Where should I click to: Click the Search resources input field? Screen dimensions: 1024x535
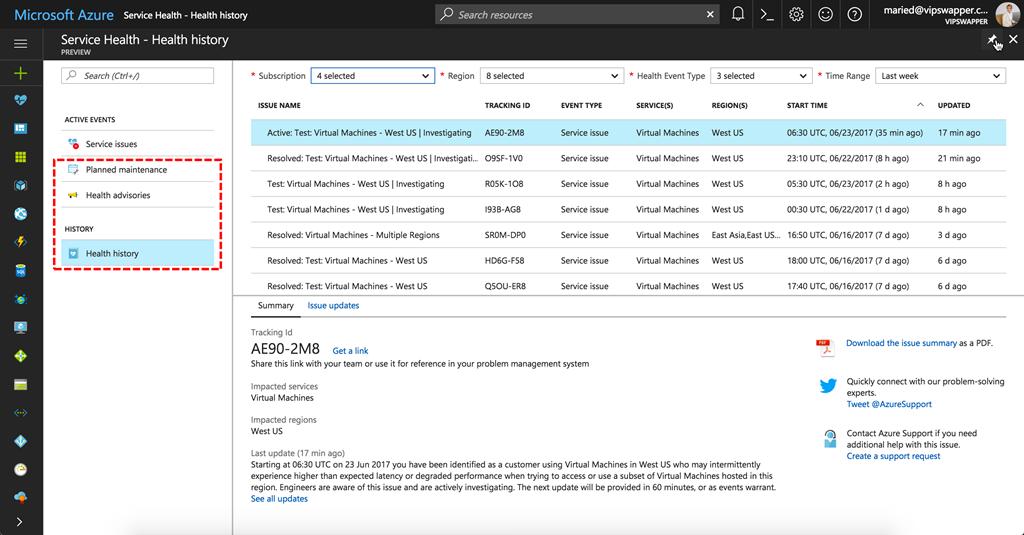[578, 14]
